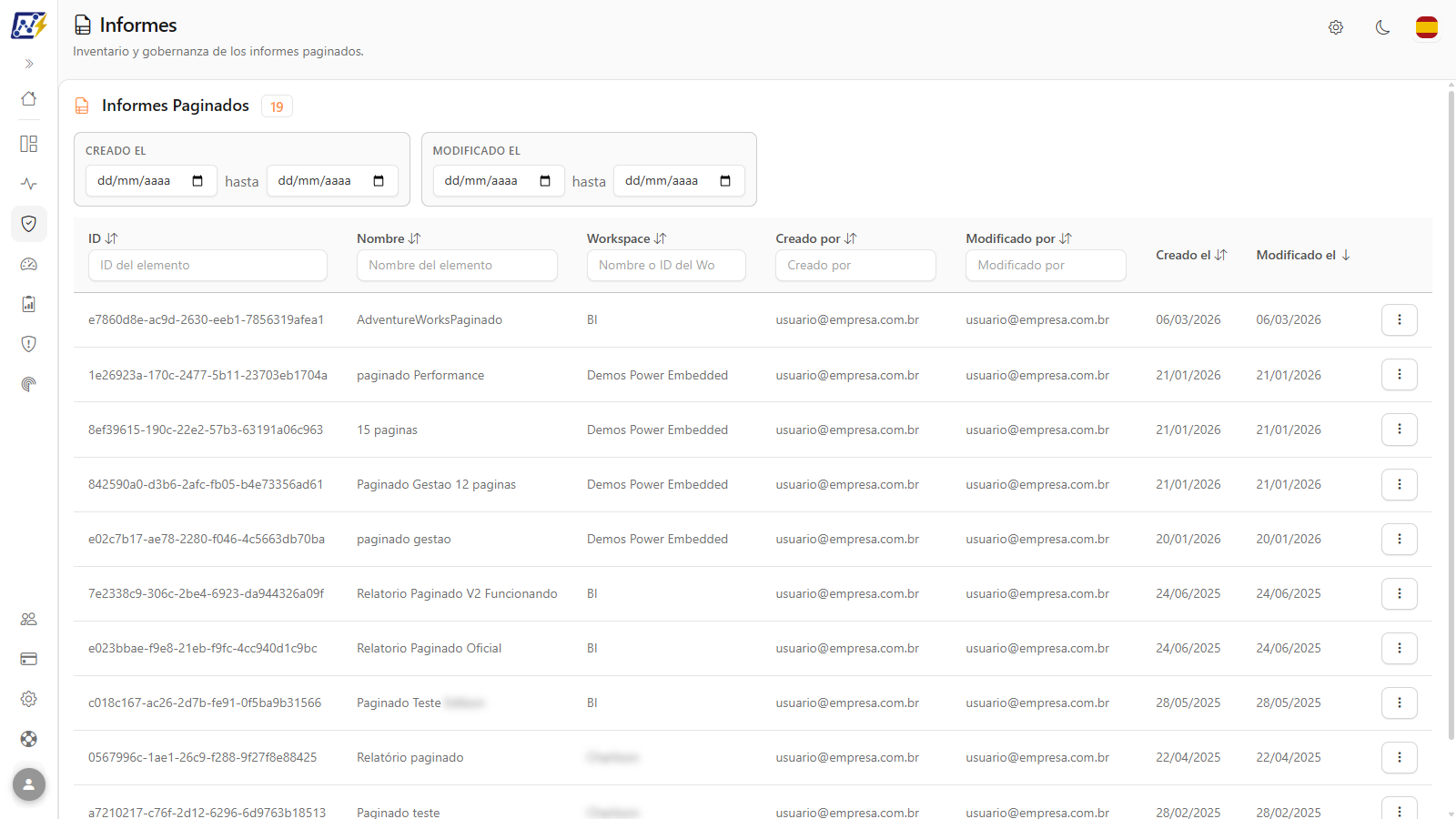Screen dimensions: 1456x819
Task: Open actions menu for paginado Performance row
Action: [1400, 375]
